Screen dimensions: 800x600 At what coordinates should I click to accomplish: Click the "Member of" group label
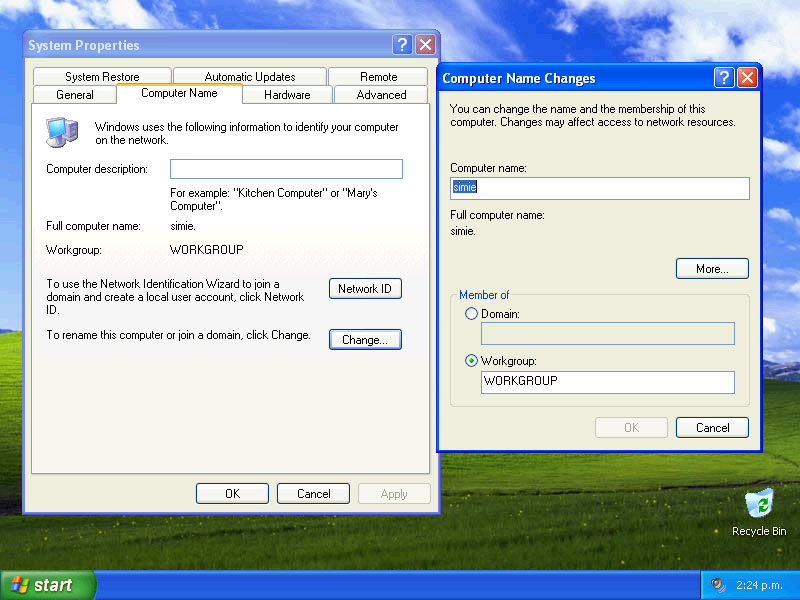click(x=484, y=295)
